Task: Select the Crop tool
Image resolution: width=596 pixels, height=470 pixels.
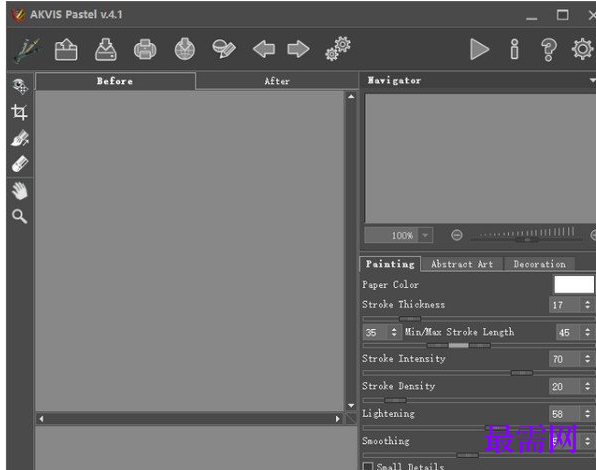Action: 19,112
